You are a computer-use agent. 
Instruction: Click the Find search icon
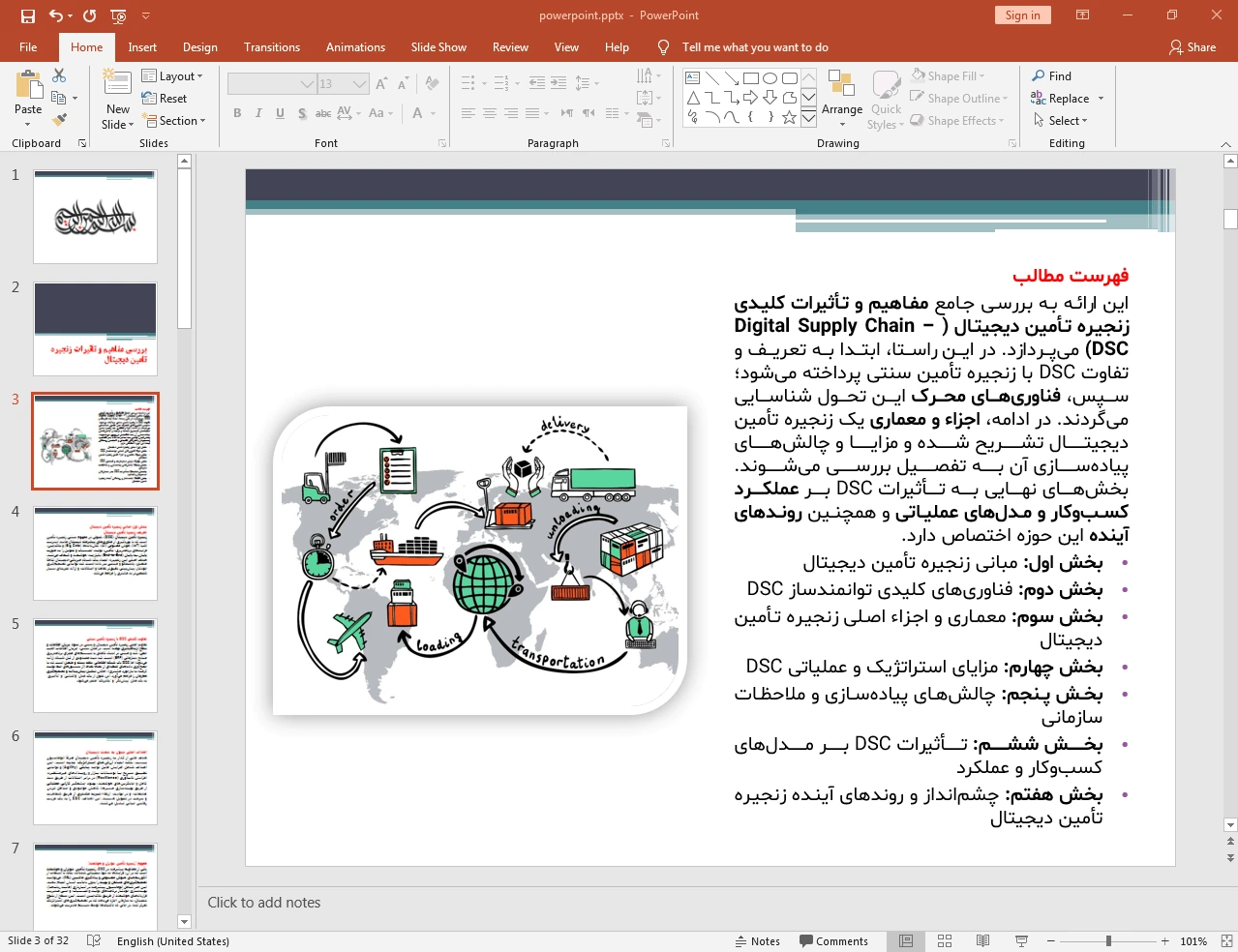coord(1039,75)
